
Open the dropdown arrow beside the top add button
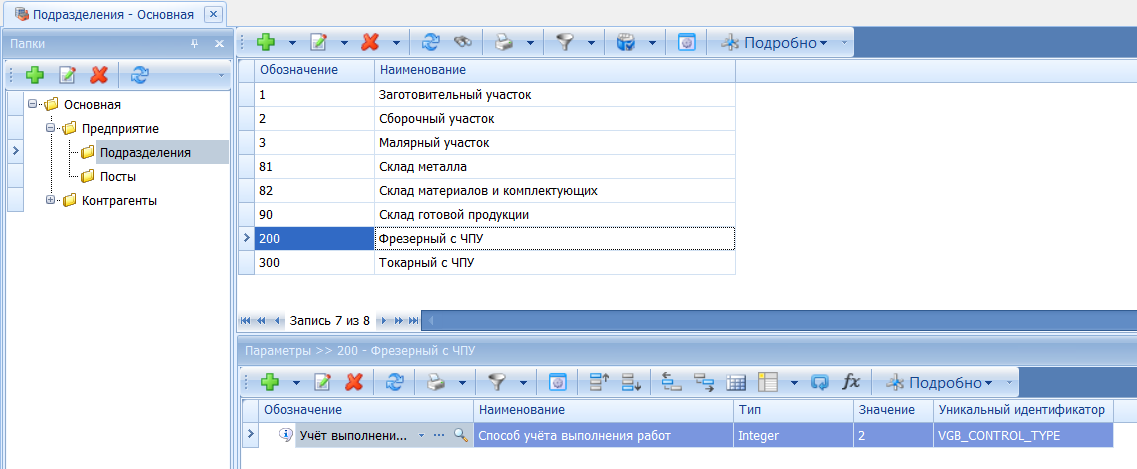click(x=292, y=43)
